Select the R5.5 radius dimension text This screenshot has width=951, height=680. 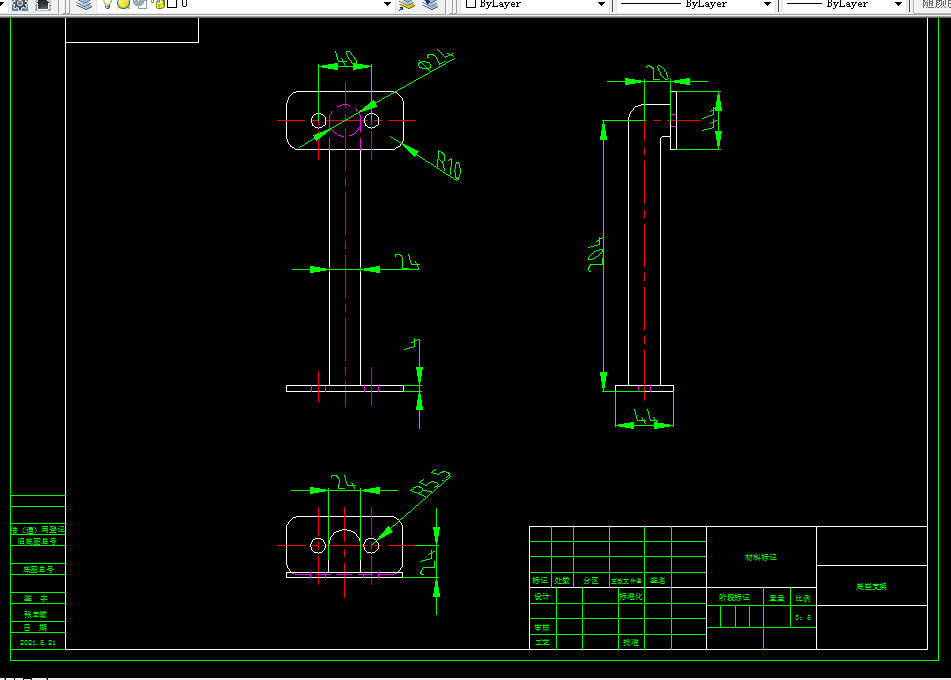(x=431, y=483)
